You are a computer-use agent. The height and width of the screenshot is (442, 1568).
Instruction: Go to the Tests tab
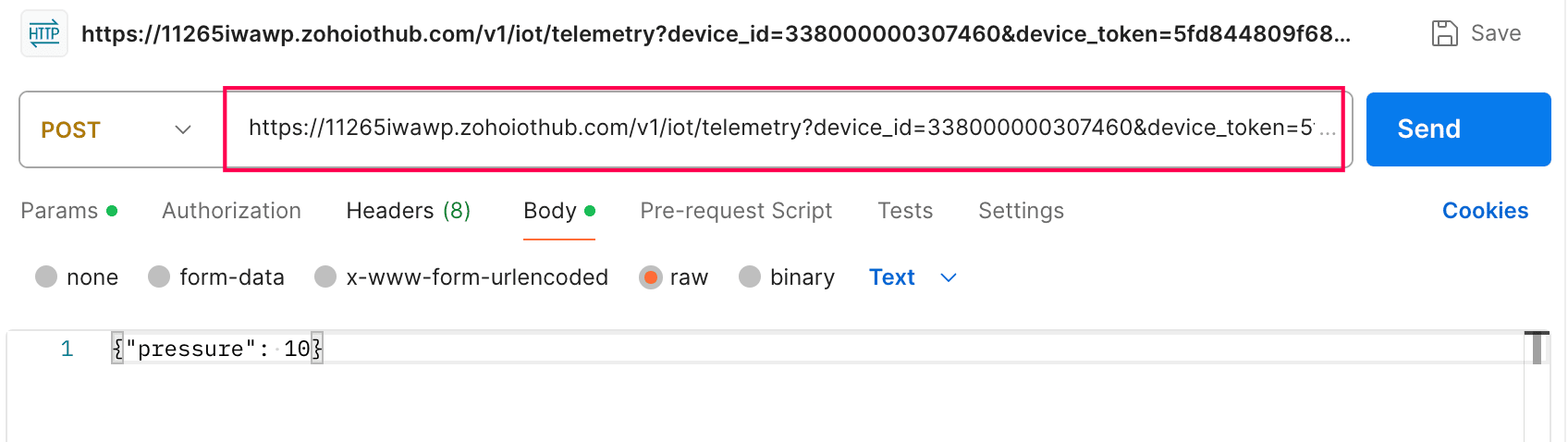905,211
